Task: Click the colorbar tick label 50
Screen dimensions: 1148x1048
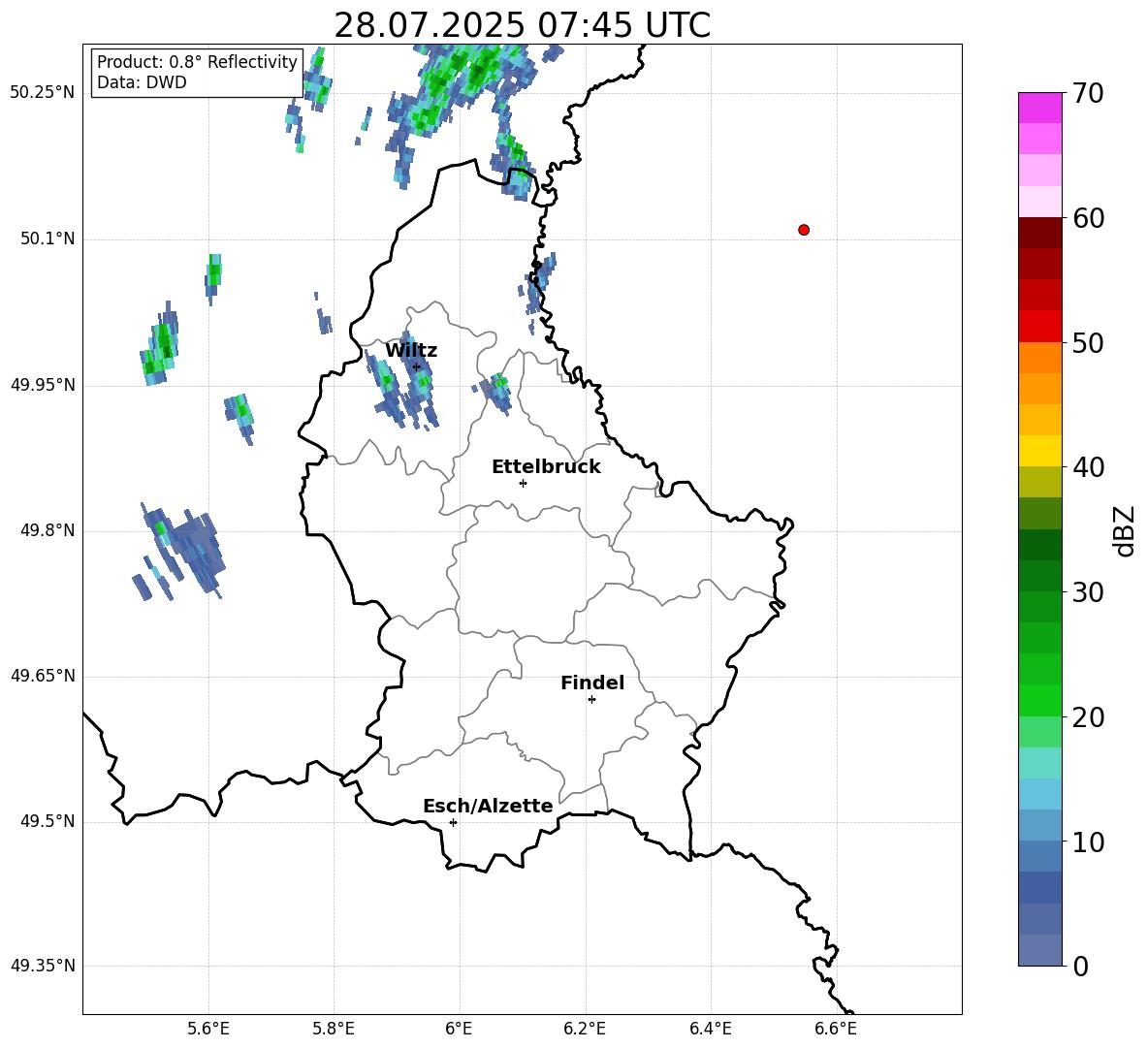Action: coord(1088,342)
